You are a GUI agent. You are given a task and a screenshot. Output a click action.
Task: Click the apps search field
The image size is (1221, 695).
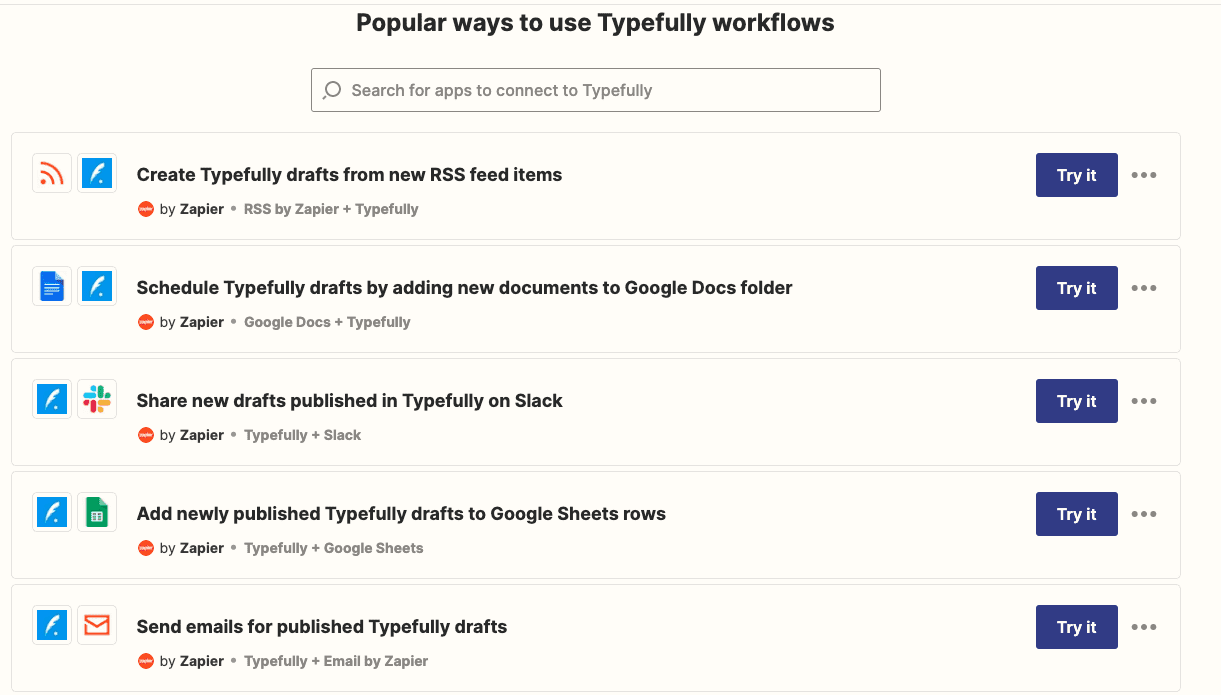coord(595,90)
